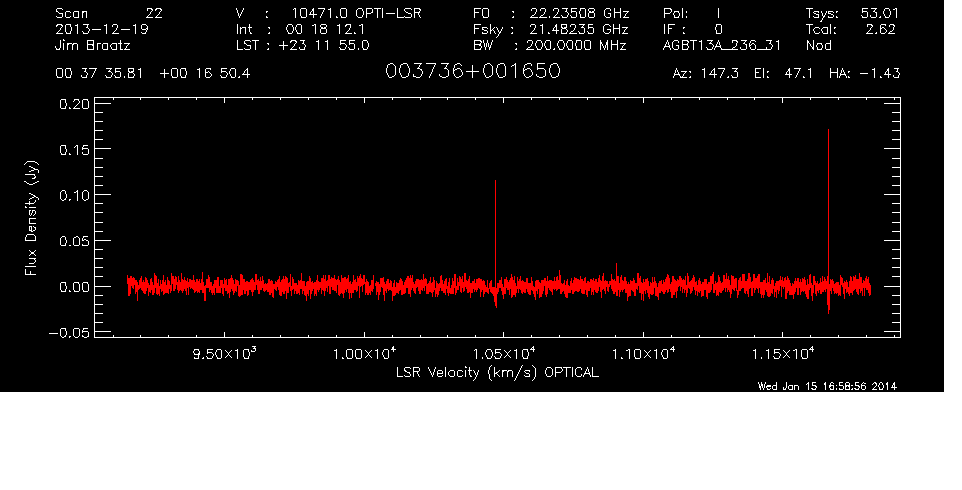This screenshot has width=962, height=490.
Task: Click y-axis tick label 0.05
Action: point(74,241)
